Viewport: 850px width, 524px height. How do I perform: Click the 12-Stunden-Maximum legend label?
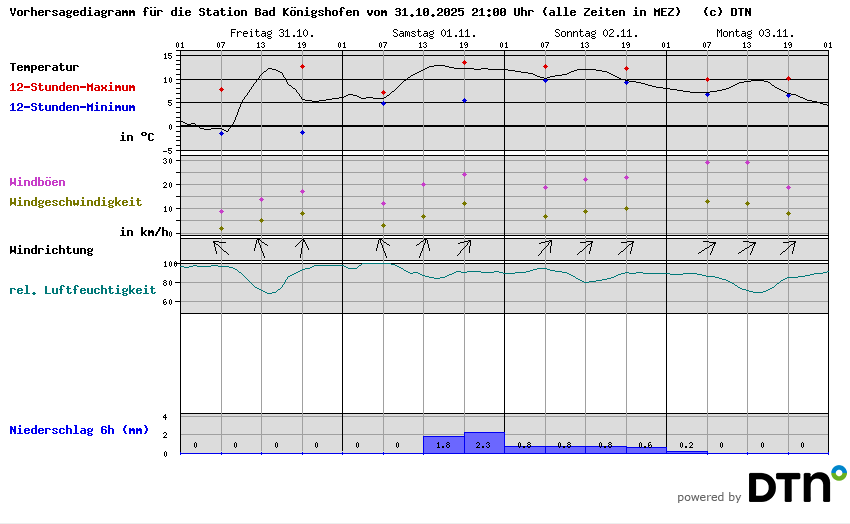(72, 87)
